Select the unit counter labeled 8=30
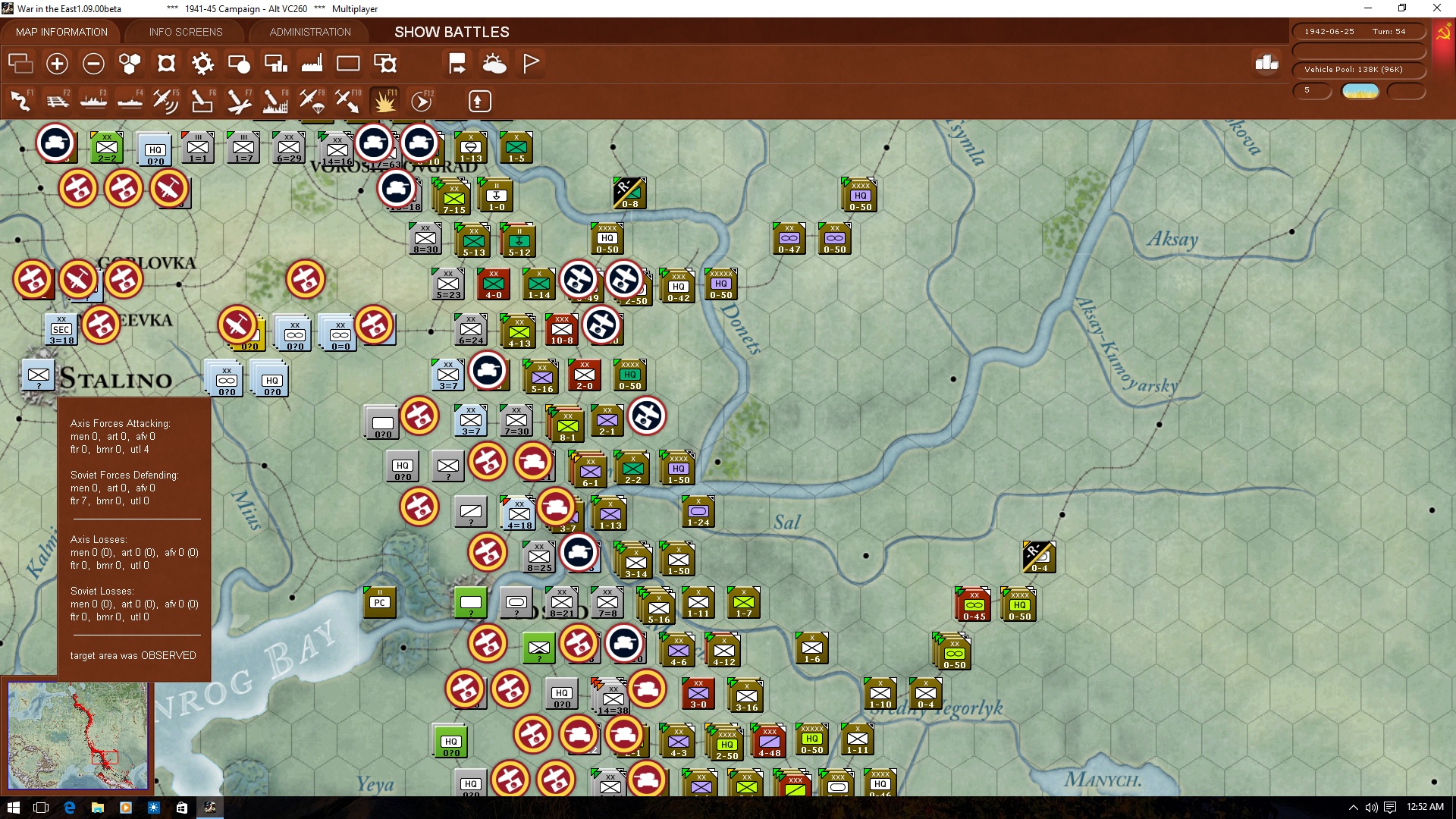1456x819 pixels. tap(425, 239)
